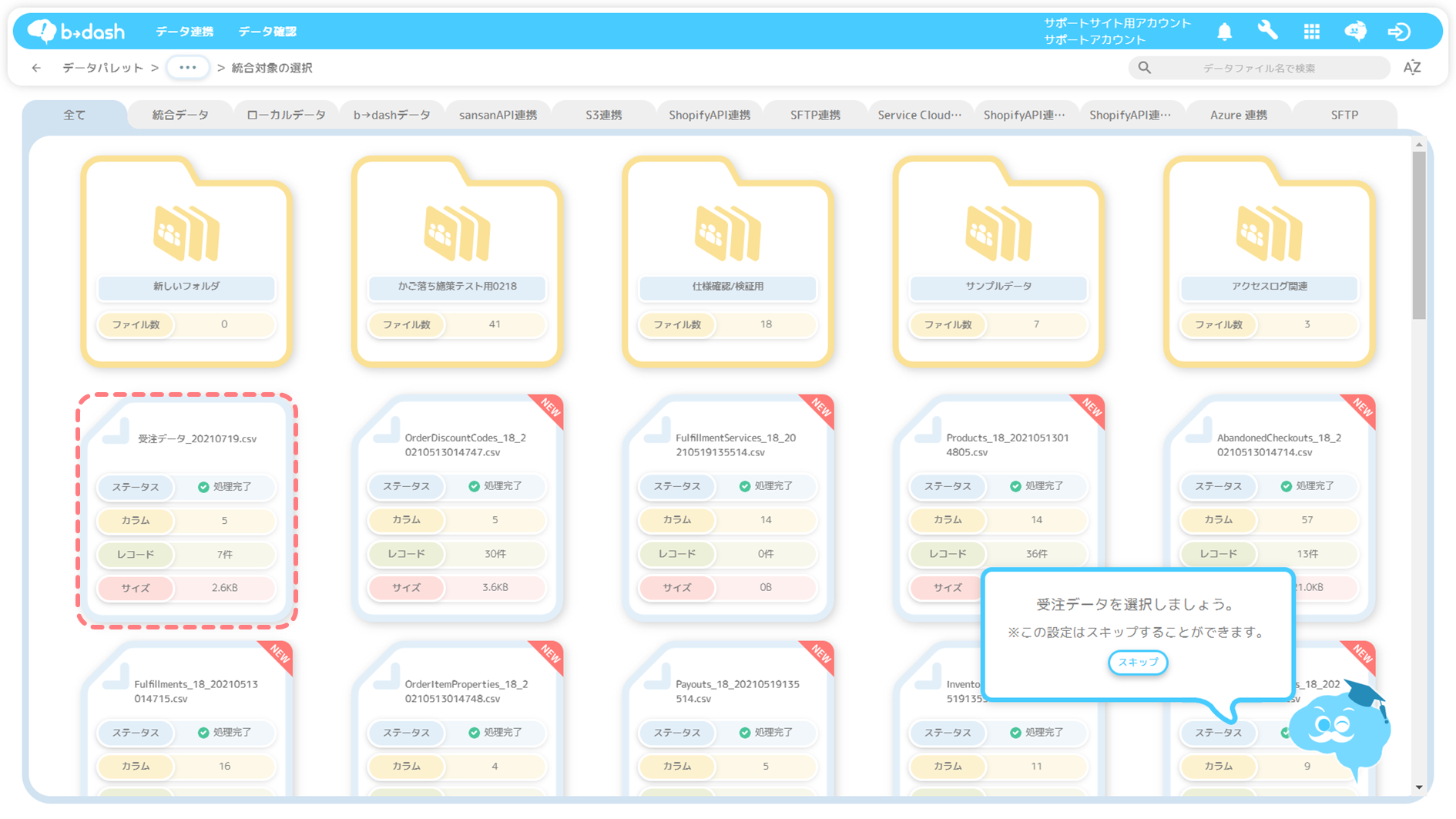Open the apps grid icon
1456x819 pixels.
1311,32
